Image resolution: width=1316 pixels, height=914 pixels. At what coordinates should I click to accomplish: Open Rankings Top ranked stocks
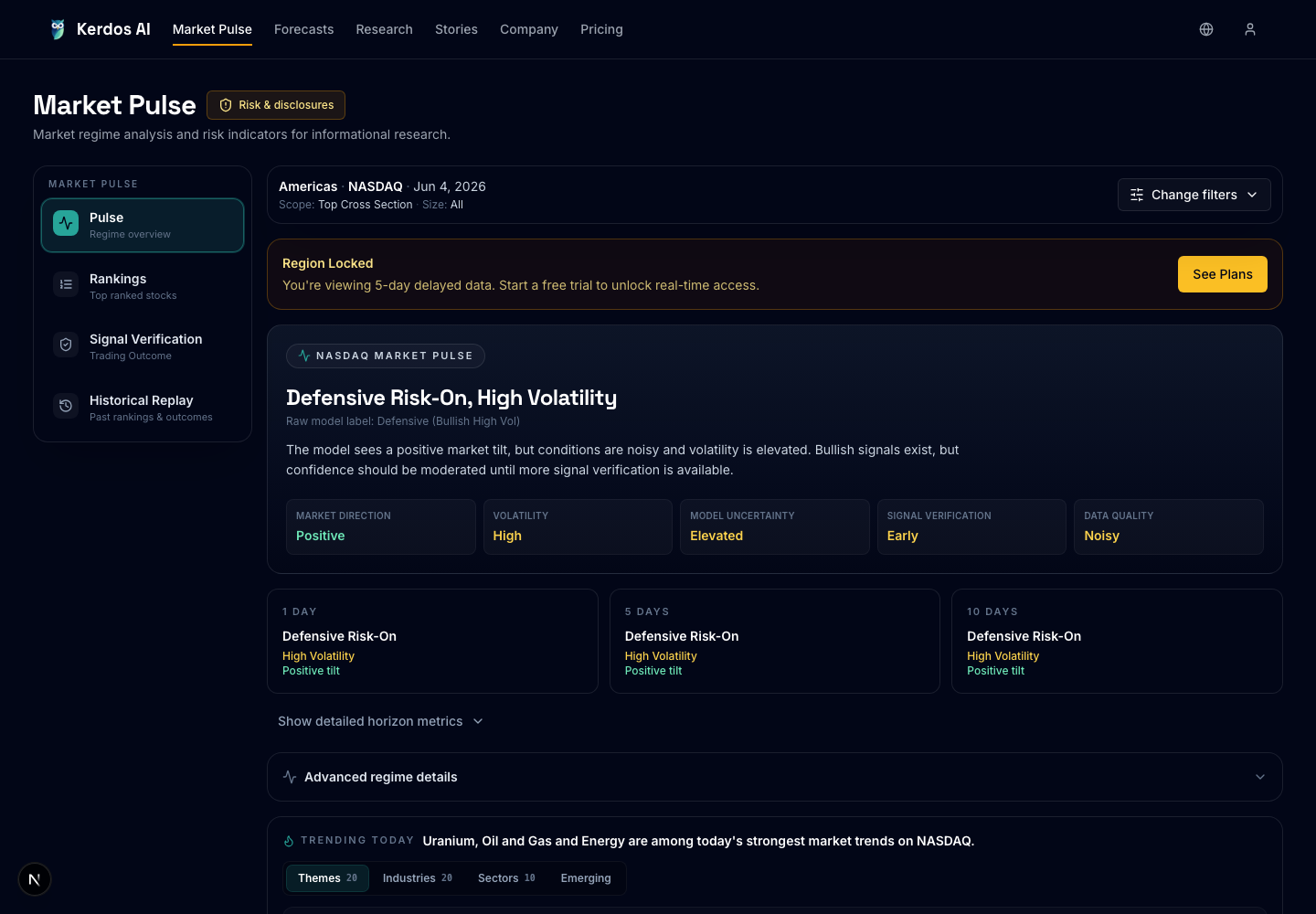pos(143,286)
